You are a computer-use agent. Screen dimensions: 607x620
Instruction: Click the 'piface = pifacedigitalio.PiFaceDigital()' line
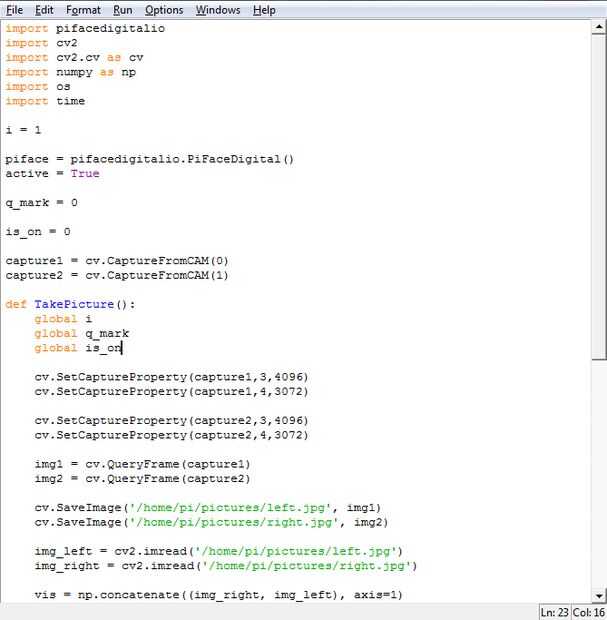[x=149, y=159]
